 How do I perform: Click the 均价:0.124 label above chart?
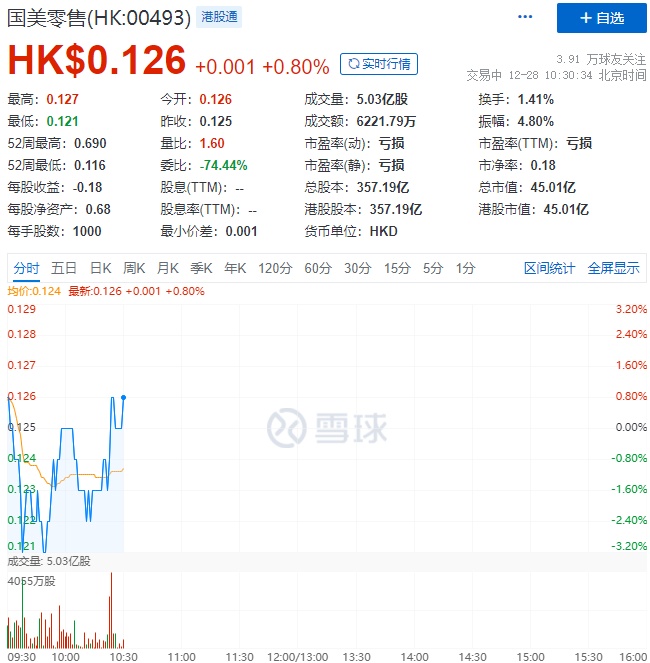34,291
